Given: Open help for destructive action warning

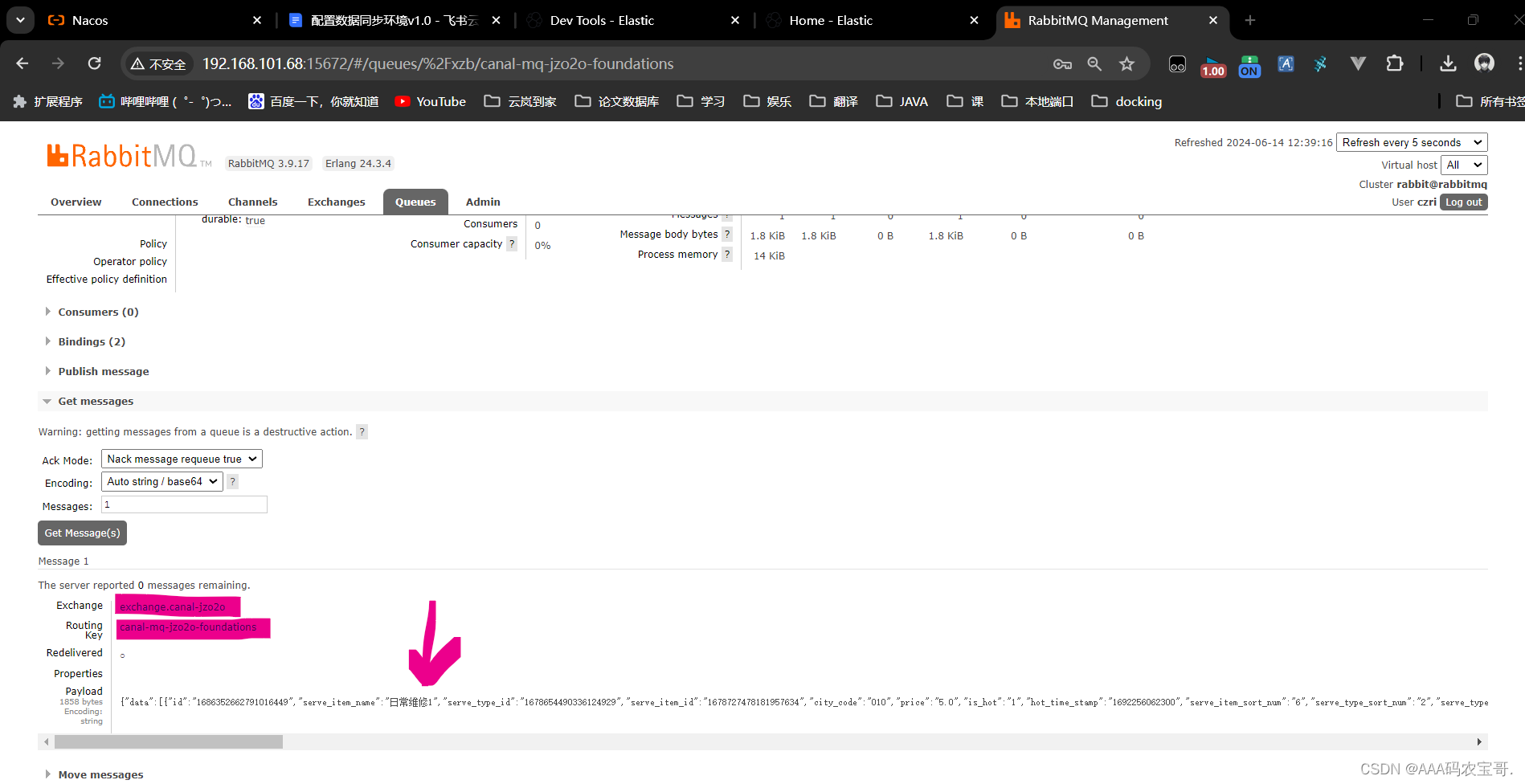Looking at the screenshot, I should click(362, 432).
